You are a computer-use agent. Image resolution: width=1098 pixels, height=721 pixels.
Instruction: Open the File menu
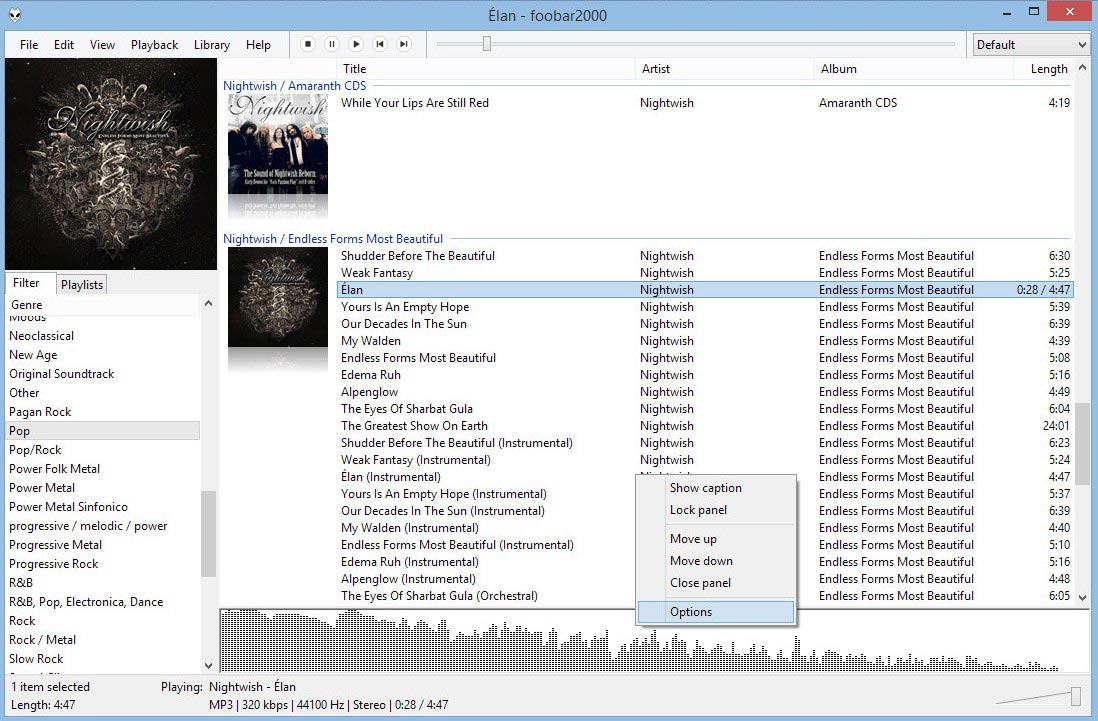tap(29, 45)
